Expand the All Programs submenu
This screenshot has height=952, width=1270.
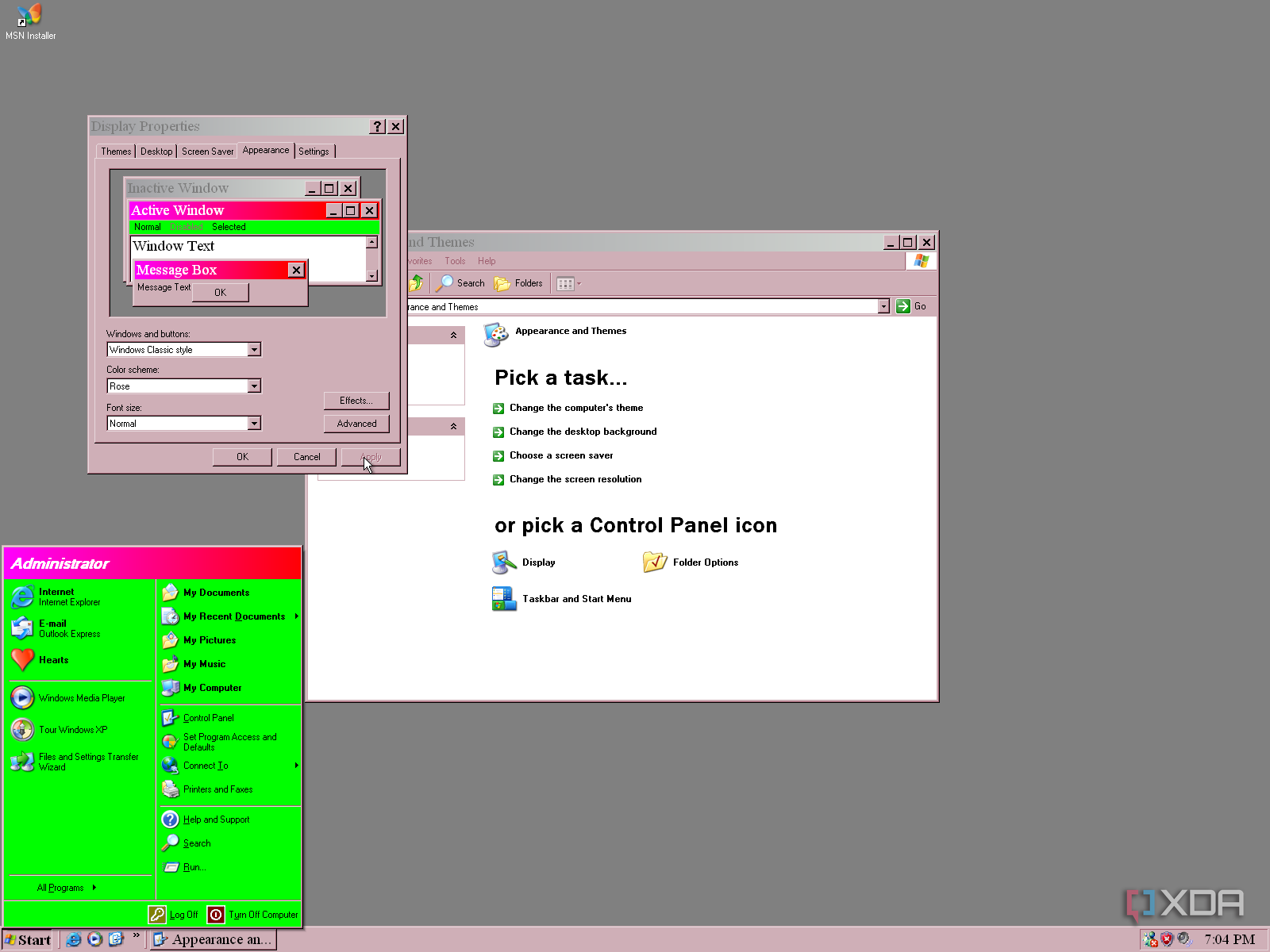(67, 888)
